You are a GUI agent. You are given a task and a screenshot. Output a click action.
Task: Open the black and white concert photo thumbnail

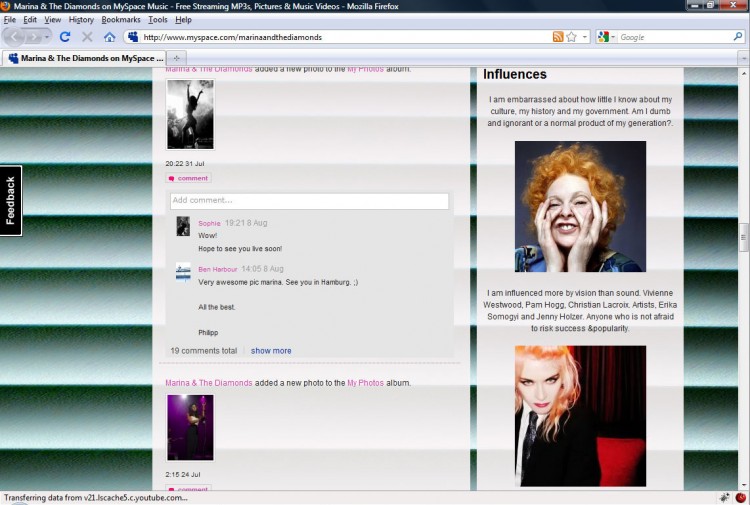(190, 114)
